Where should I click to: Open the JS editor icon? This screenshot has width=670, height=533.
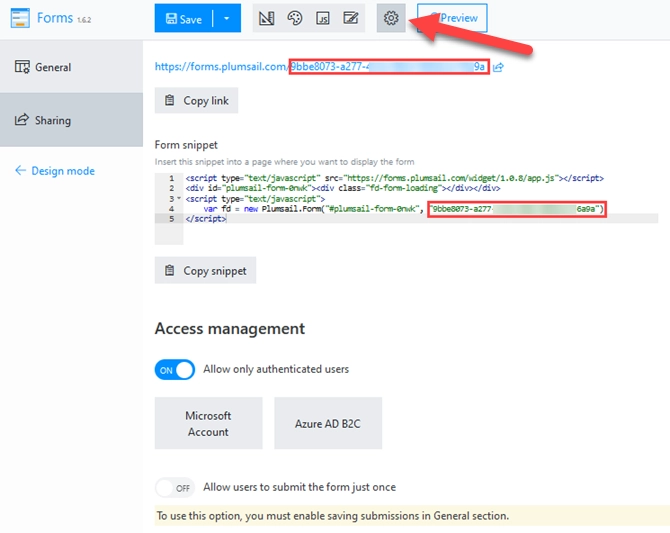pyautogui.click(x=323, y=18)
